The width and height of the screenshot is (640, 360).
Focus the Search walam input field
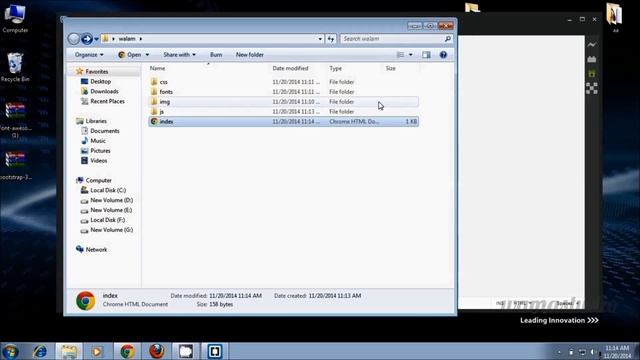[x=392, y=39]
